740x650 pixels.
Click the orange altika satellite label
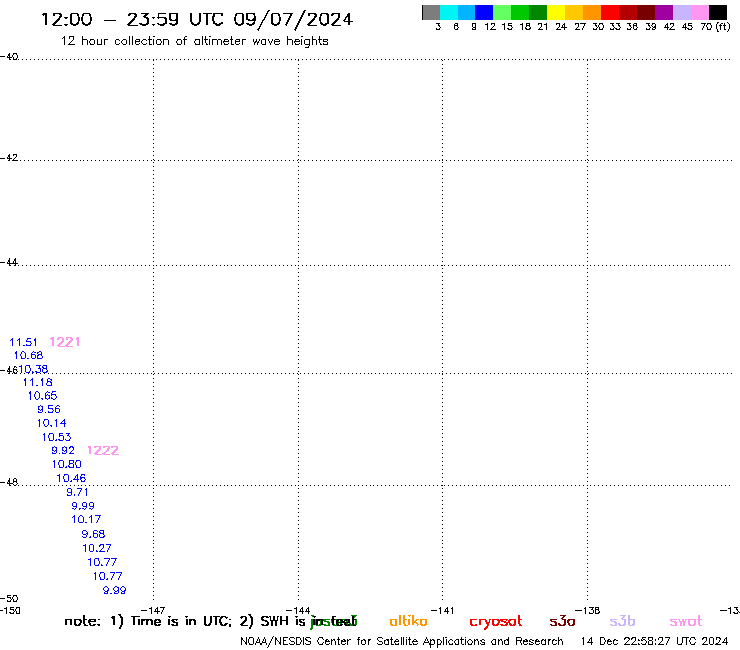(x=408, y=621)
